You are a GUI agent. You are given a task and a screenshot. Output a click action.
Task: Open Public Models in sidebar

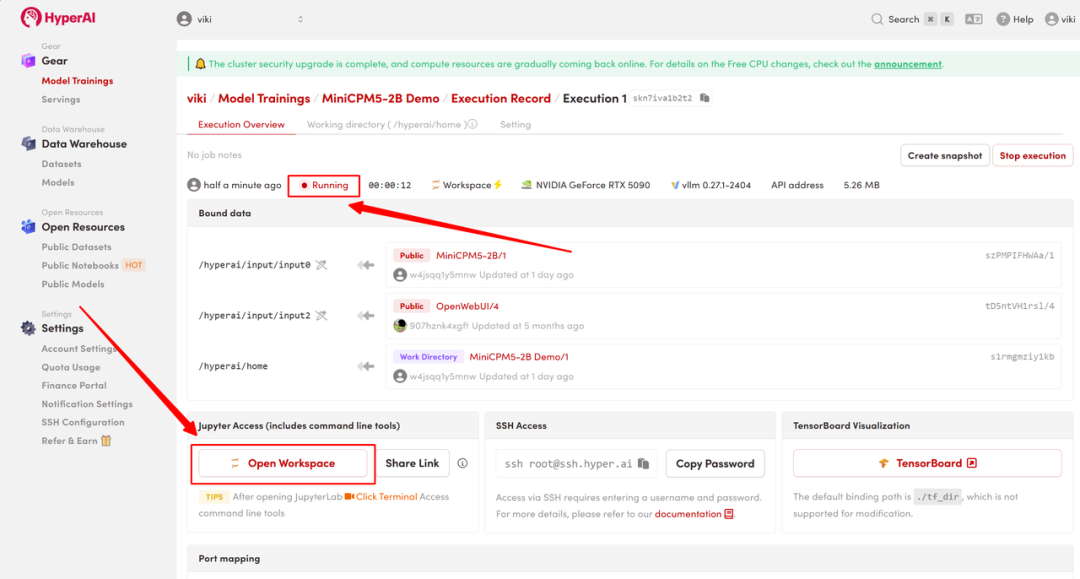tap(73, 284)
